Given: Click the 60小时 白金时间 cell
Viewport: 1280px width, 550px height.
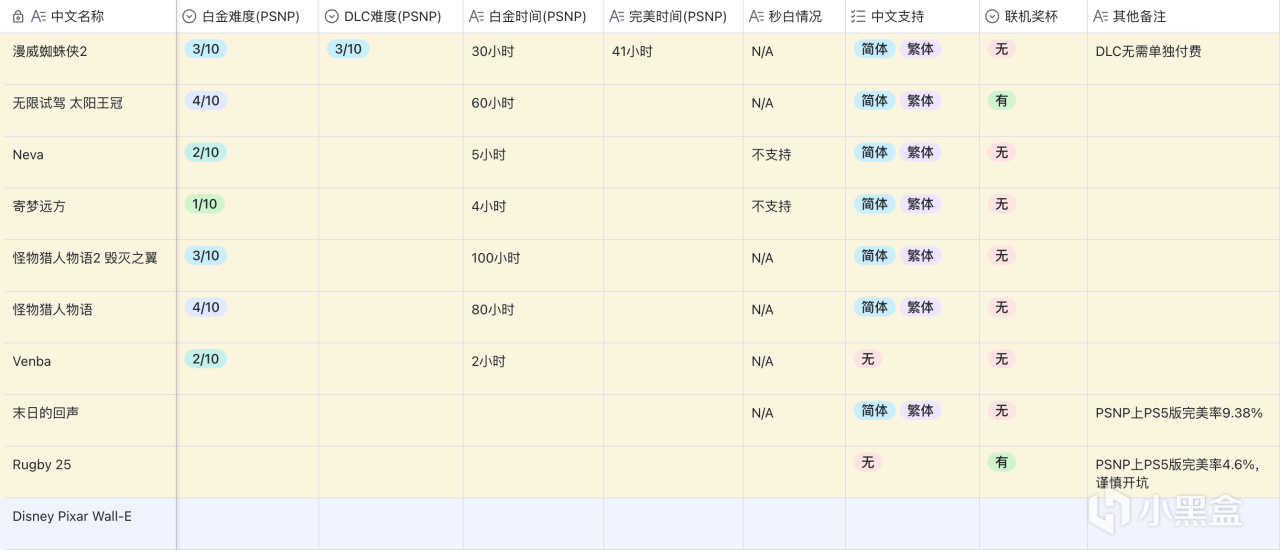Looking at the screenshot, I should [533, 111].
